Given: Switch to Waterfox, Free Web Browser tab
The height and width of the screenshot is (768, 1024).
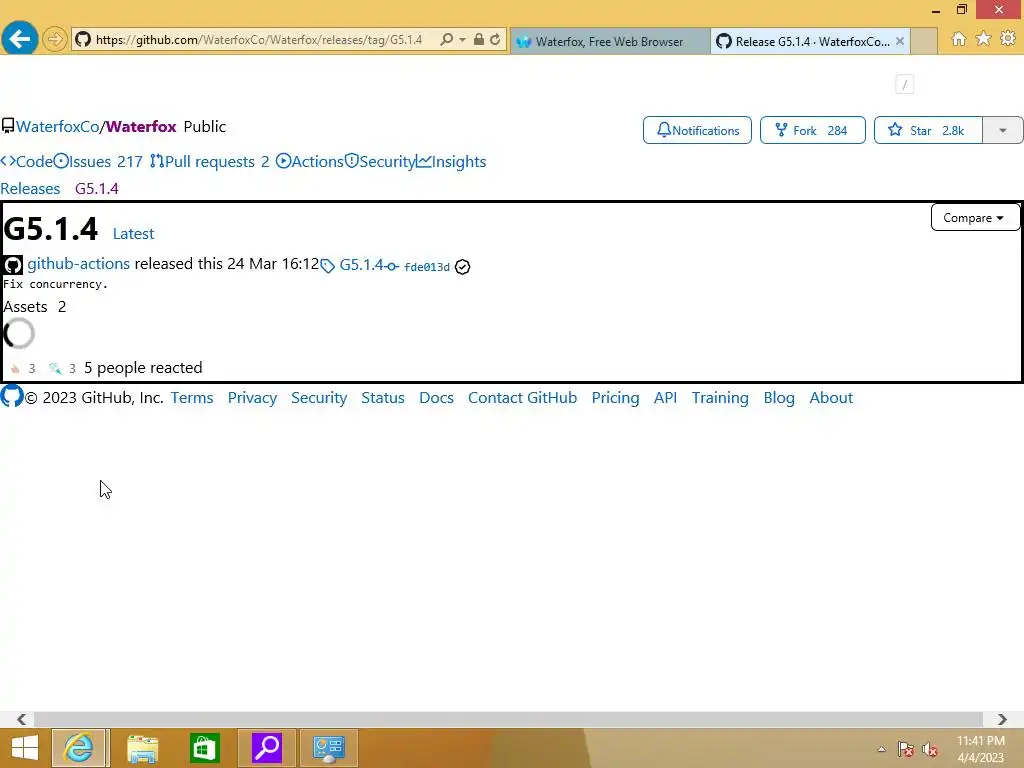Looking at the screenshot, I should click(x=609, y=41).
